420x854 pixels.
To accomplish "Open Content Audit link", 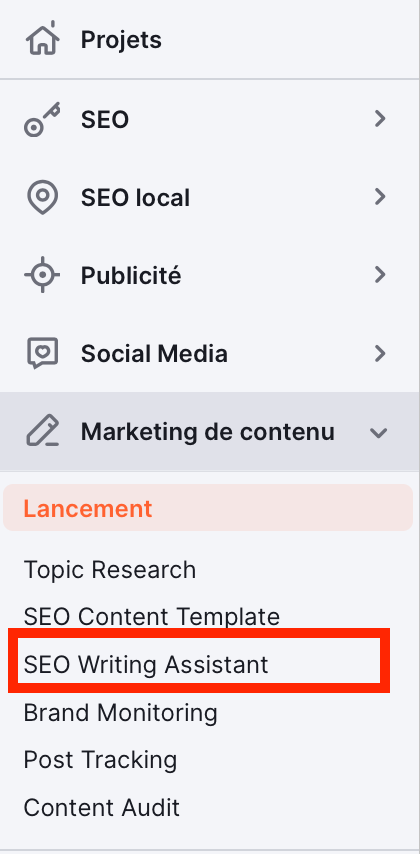I will (102, 807).
